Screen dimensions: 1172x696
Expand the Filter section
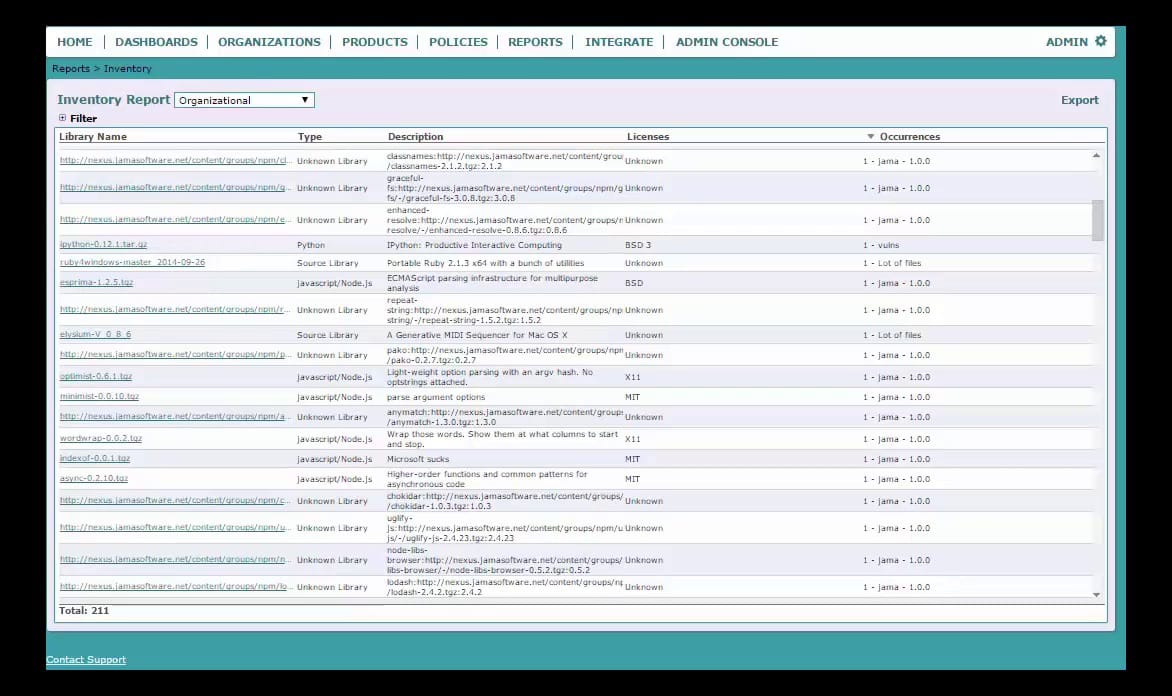click(x=63, y=118)
